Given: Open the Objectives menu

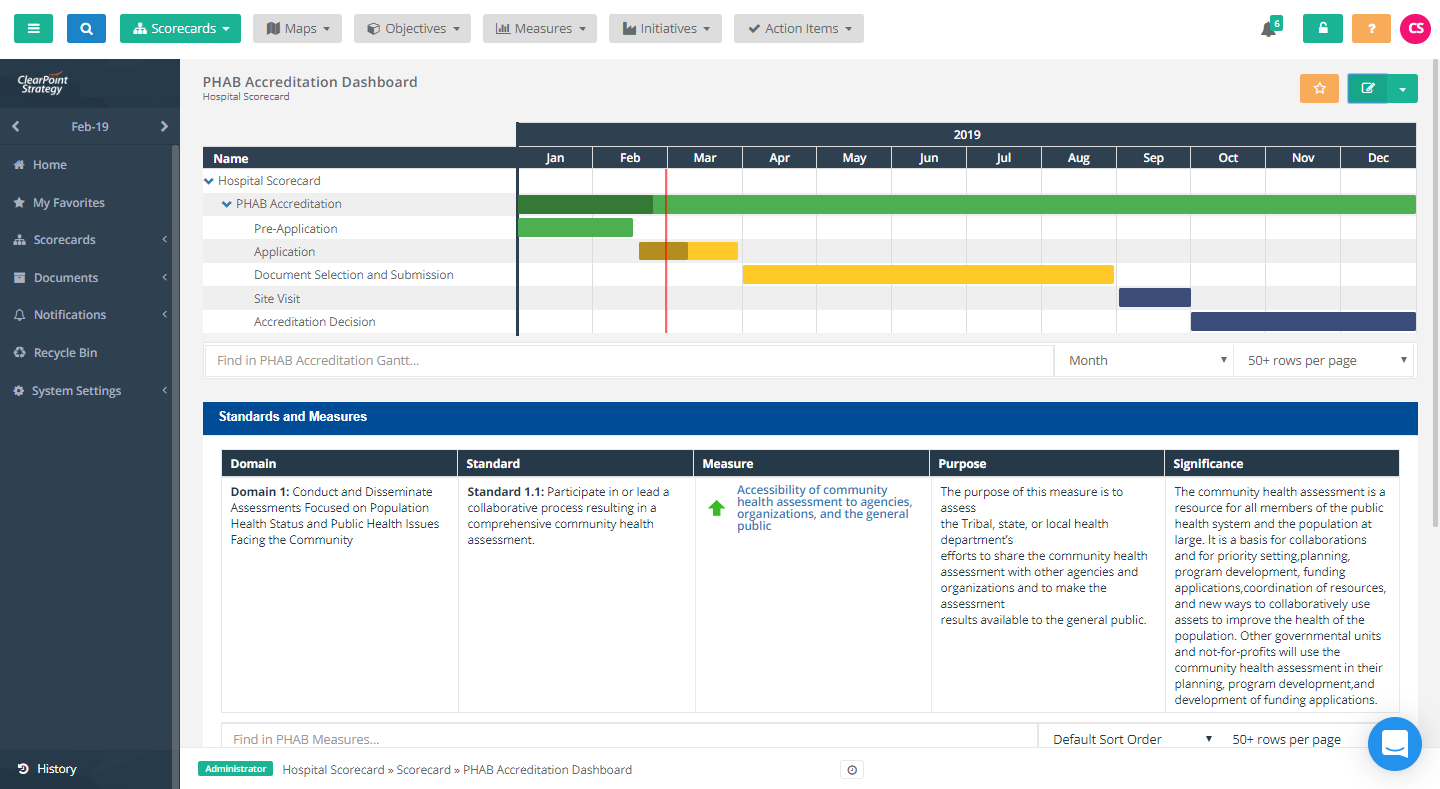Looking at the screenshot, I should coord(411,28).
